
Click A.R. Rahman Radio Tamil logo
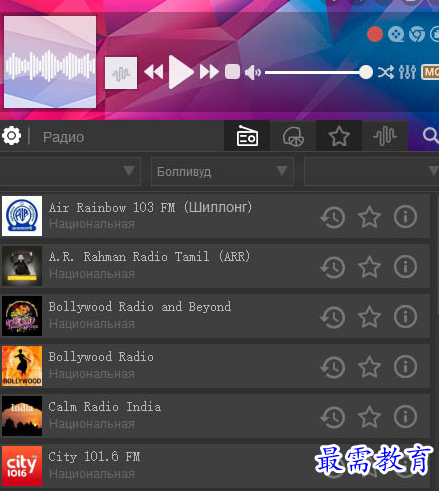(x=22, y=266)
